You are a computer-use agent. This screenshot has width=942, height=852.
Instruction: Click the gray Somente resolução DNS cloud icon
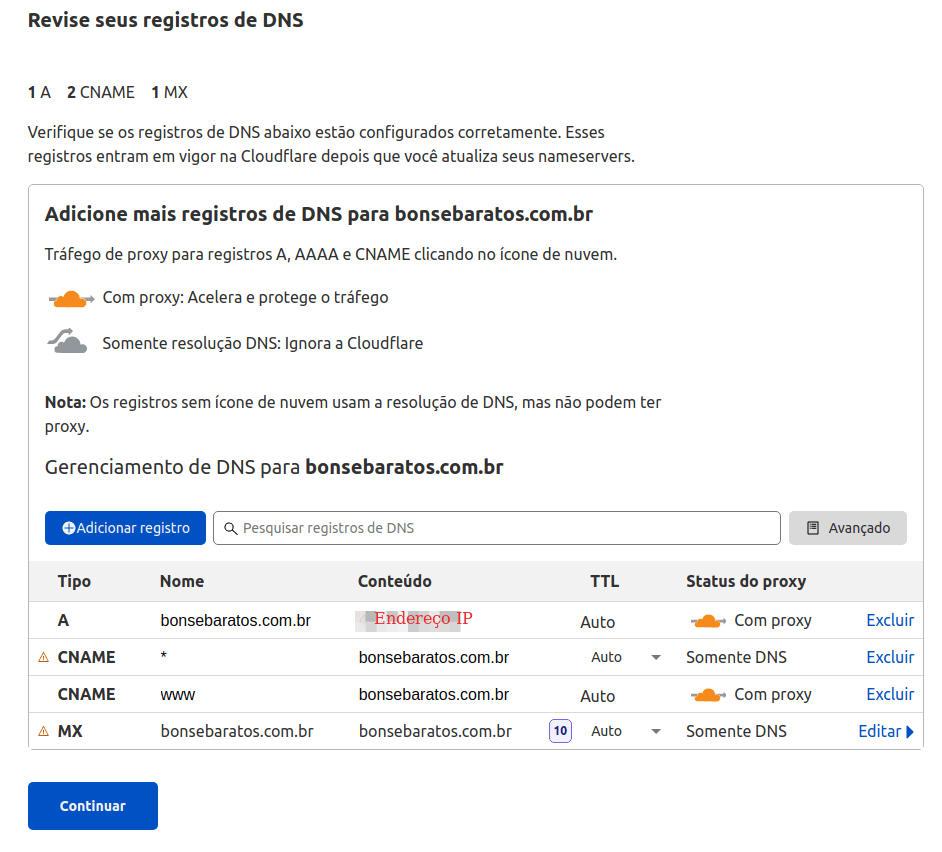[x=67, y=341]
